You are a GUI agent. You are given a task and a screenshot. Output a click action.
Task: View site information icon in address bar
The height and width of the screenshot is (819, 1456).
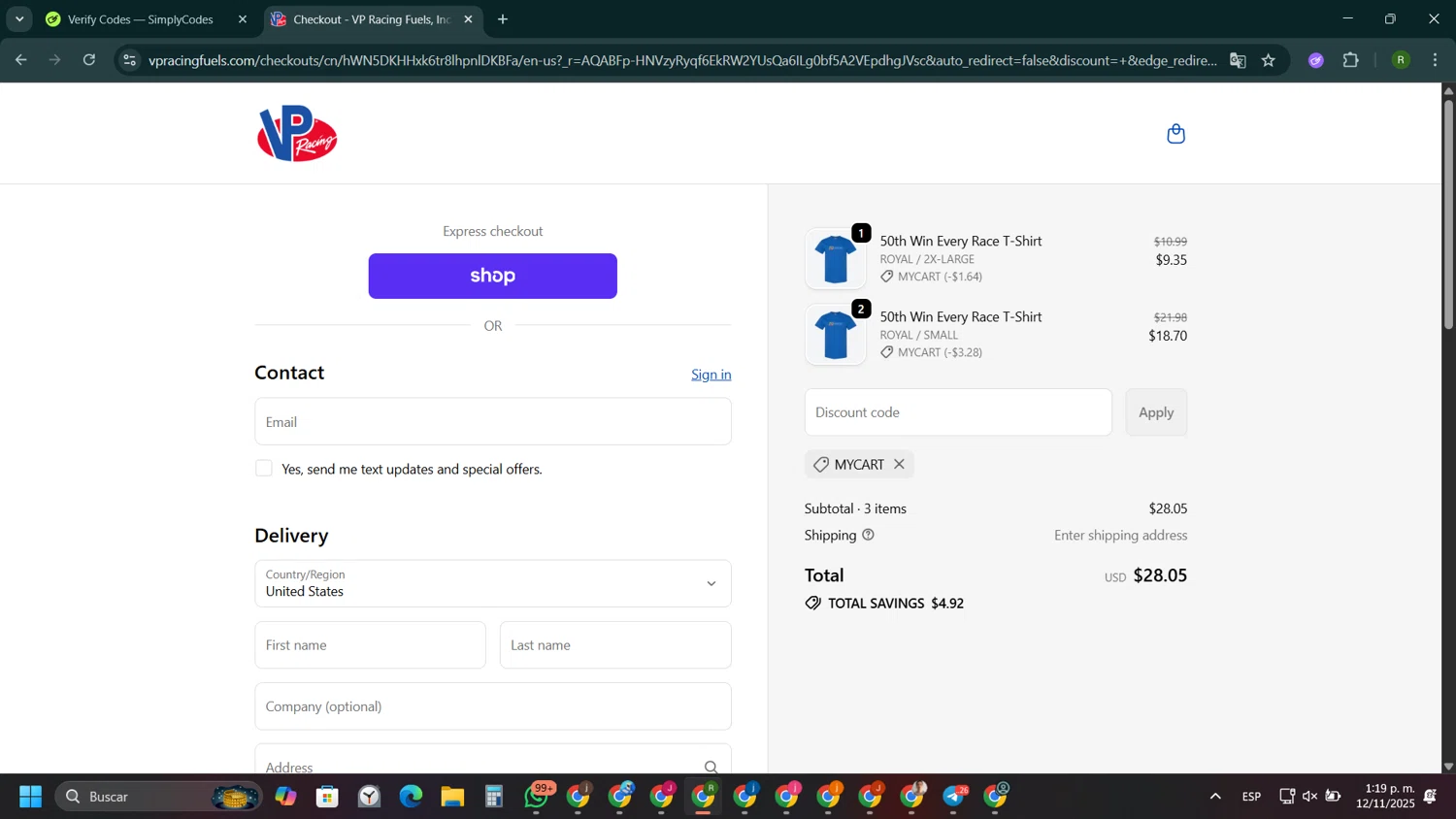pyautogui.click(x=129, y=60)
